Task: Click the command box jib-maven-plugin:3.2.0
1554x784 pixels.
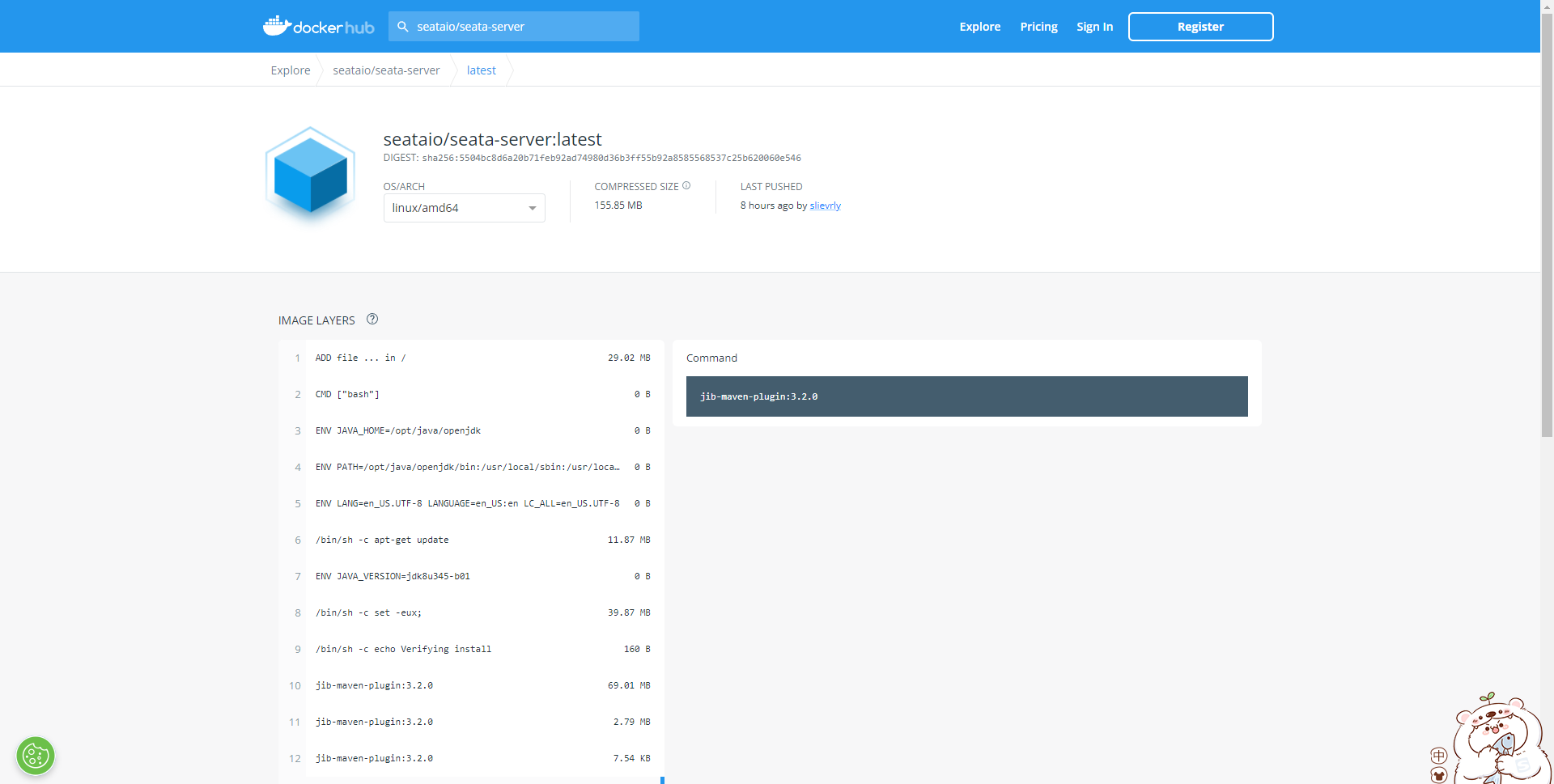Action: 966,396
